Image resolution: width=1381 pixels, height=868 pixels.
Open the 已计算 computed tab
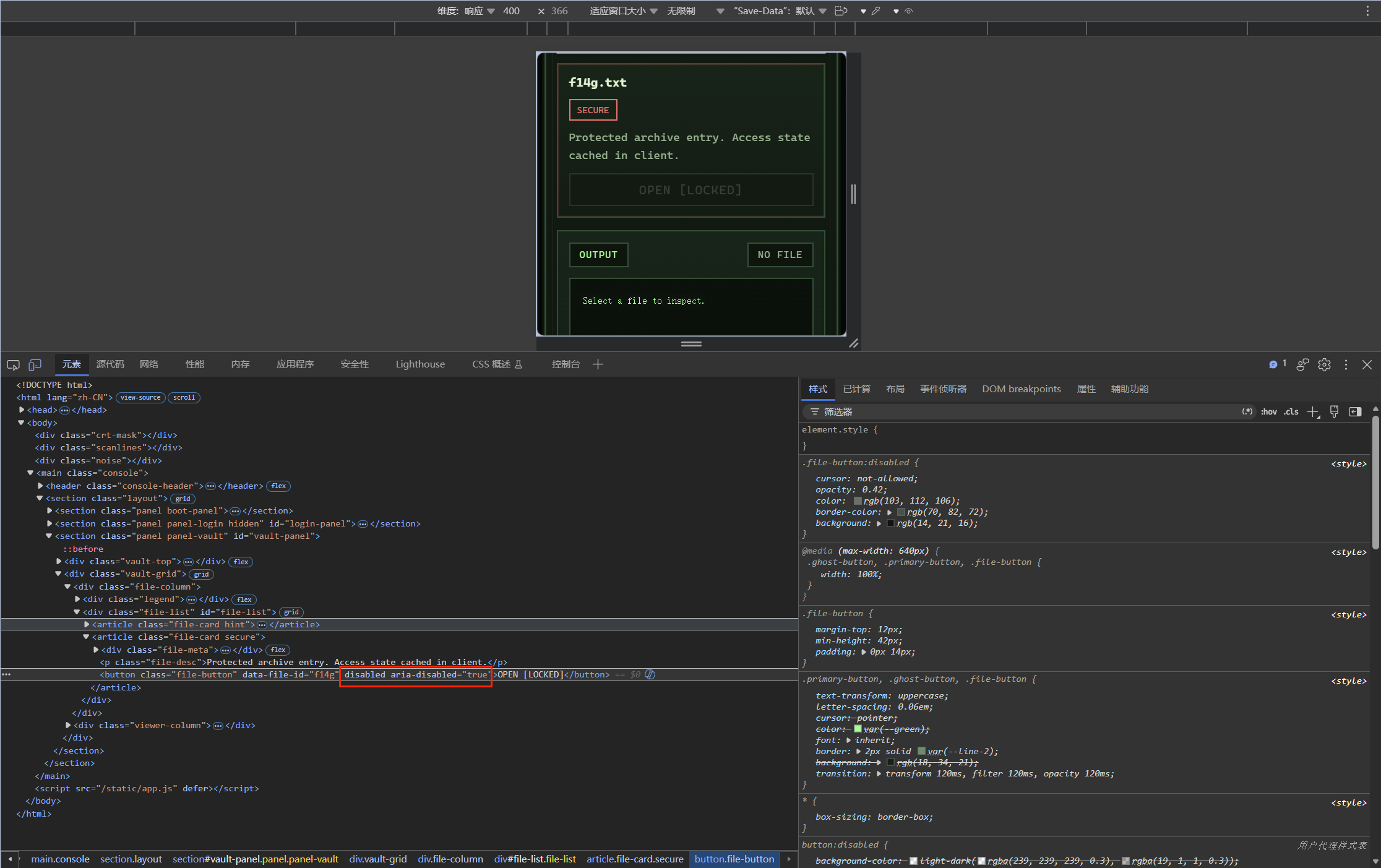click(x=856, y=389)
